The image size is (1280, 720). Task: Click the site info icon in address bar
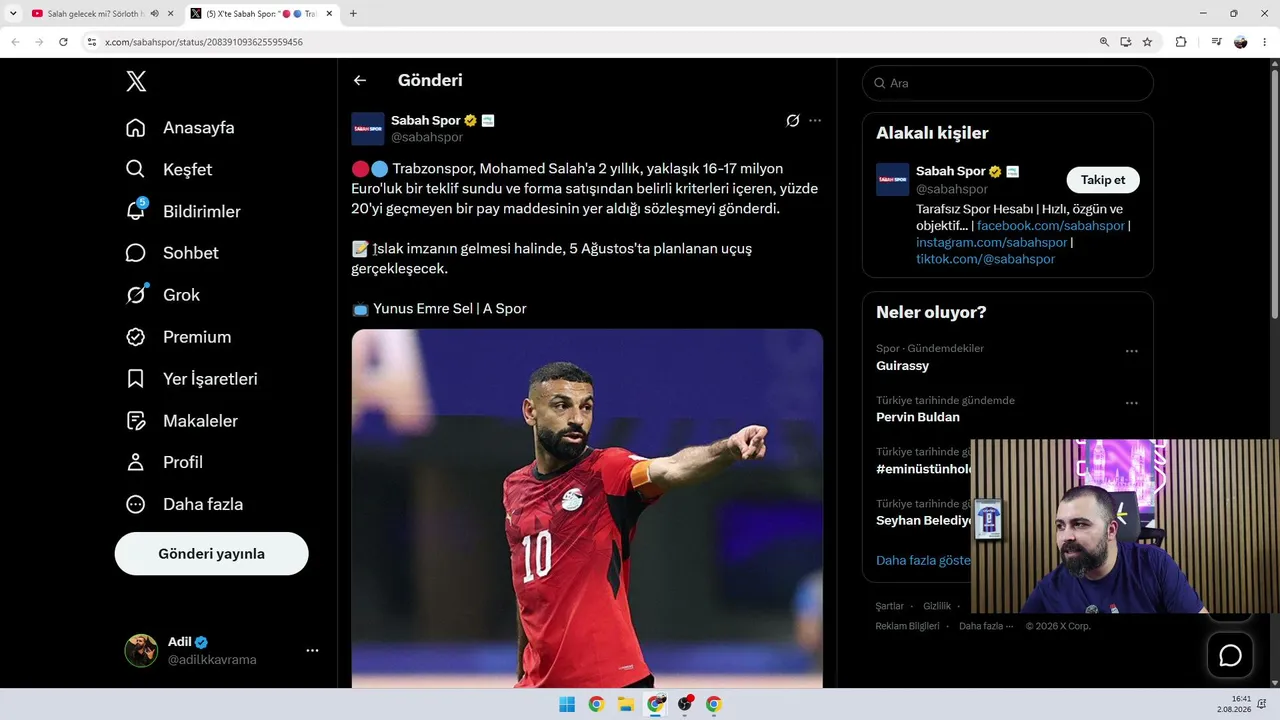coord(91,42)
